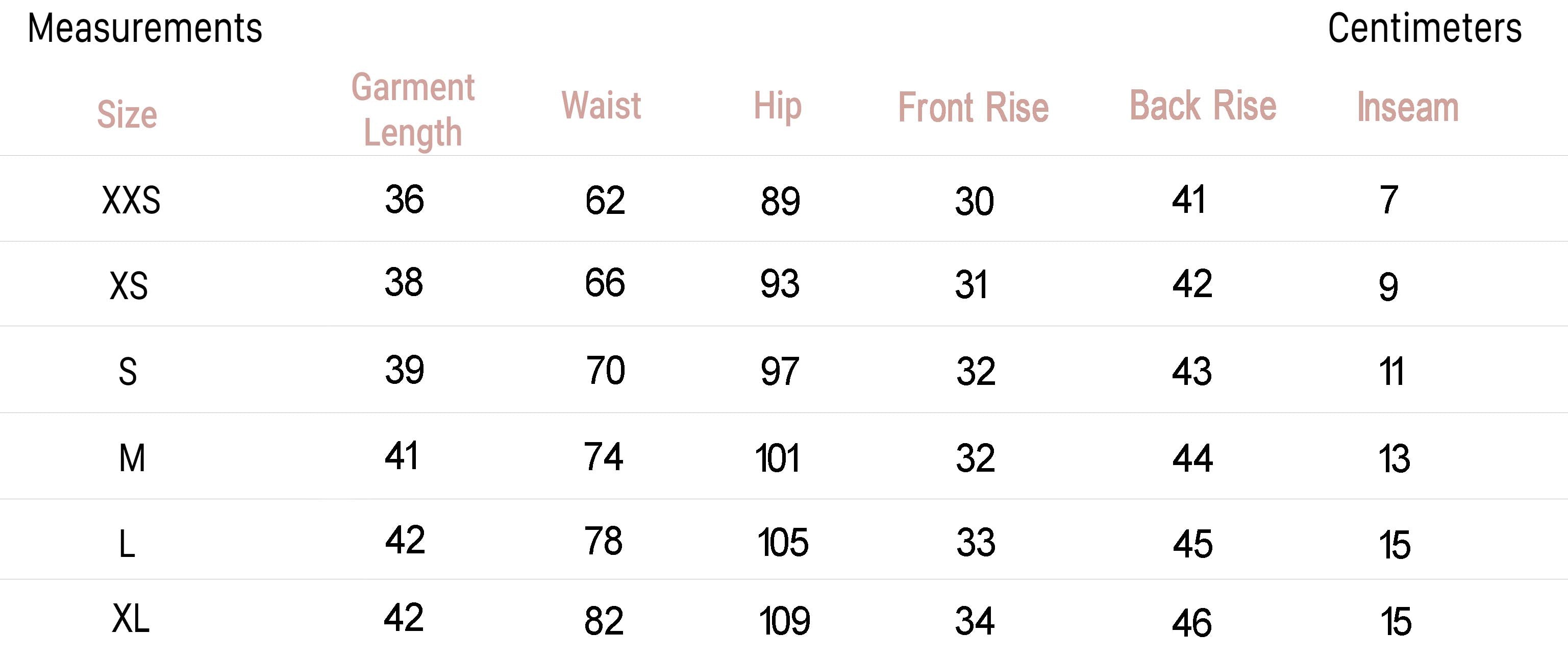Click front rise value 33 for L
Viewport: 1568px width, 657px height.
click(x=976, y=543)
